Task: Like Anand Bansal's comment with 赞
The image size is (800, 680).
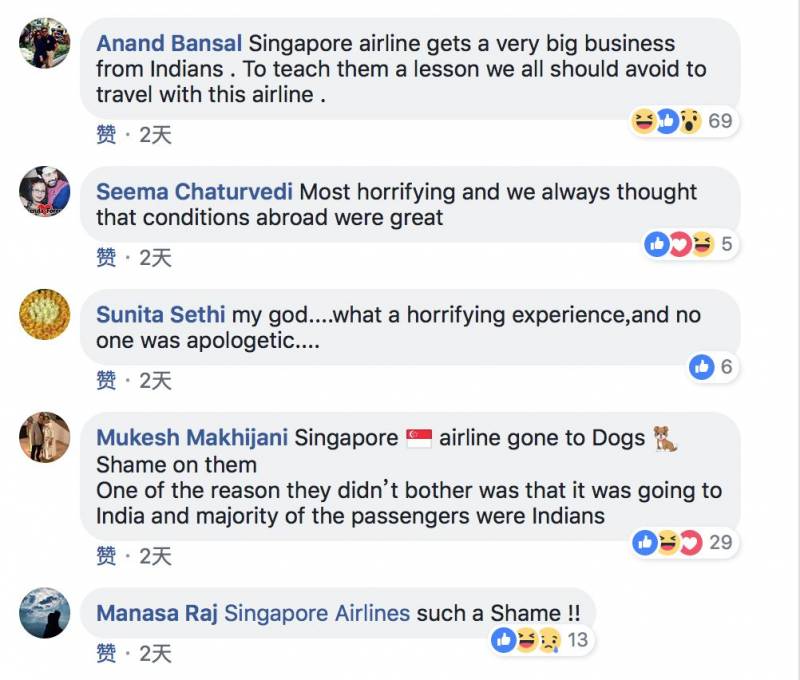Action: click(x=106, y=134)
